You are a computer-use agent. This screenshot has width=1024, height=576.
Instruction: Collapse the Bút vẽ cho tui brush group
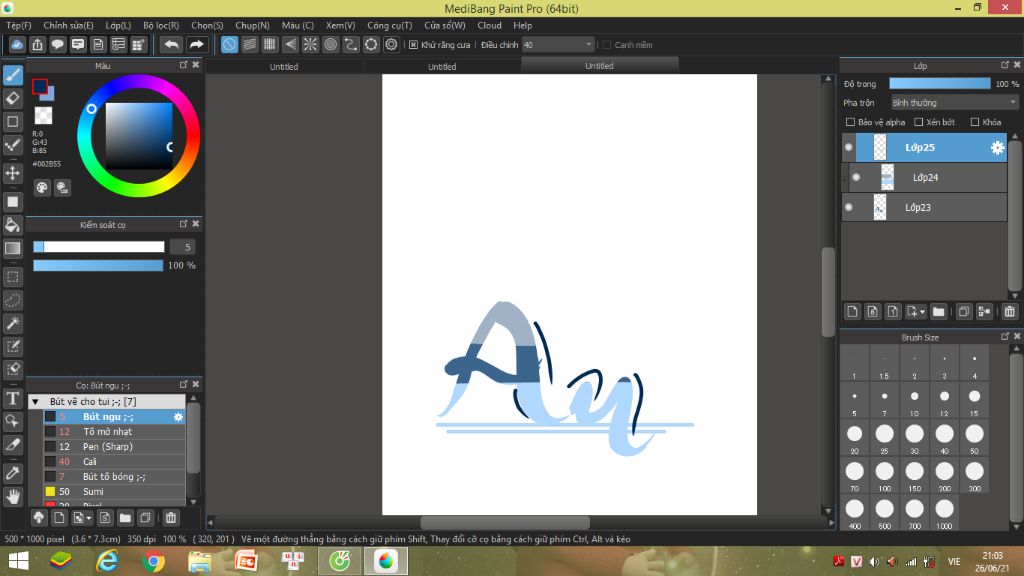[x=35, y=402]
